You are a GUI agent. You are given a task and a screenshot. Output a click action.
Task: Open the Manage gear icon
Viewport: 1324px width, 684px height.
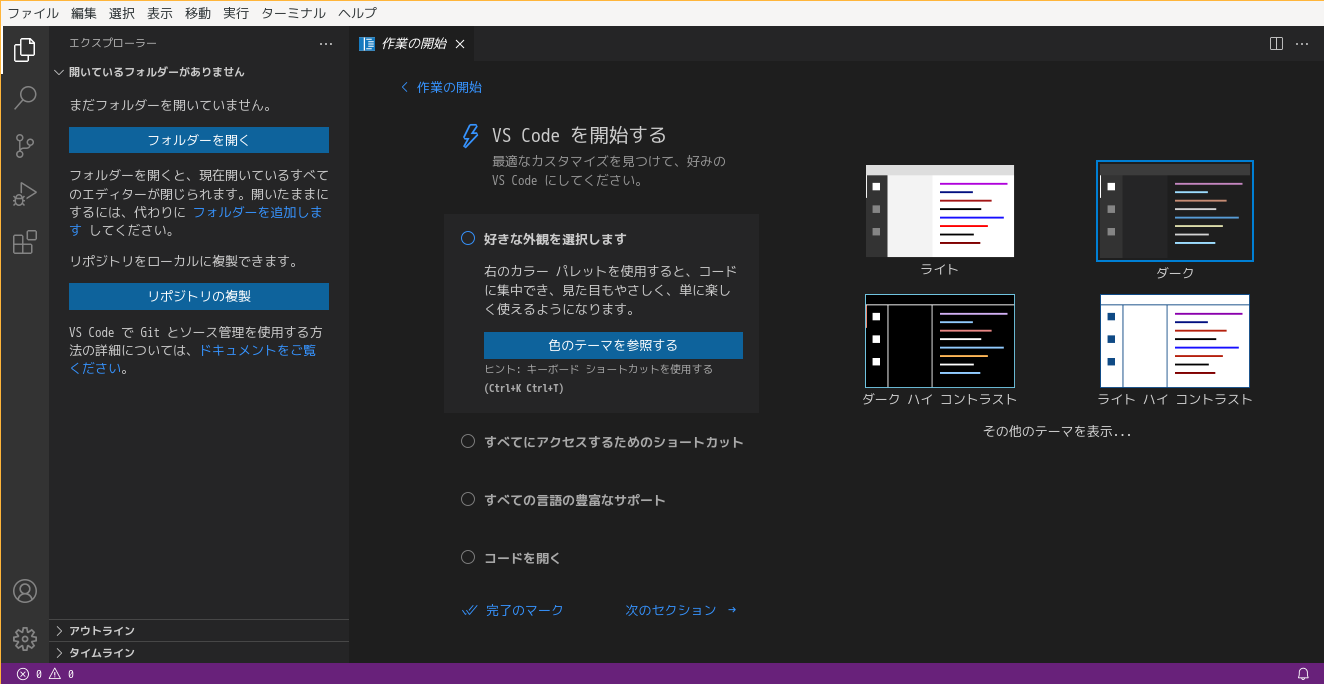point(25,639)
